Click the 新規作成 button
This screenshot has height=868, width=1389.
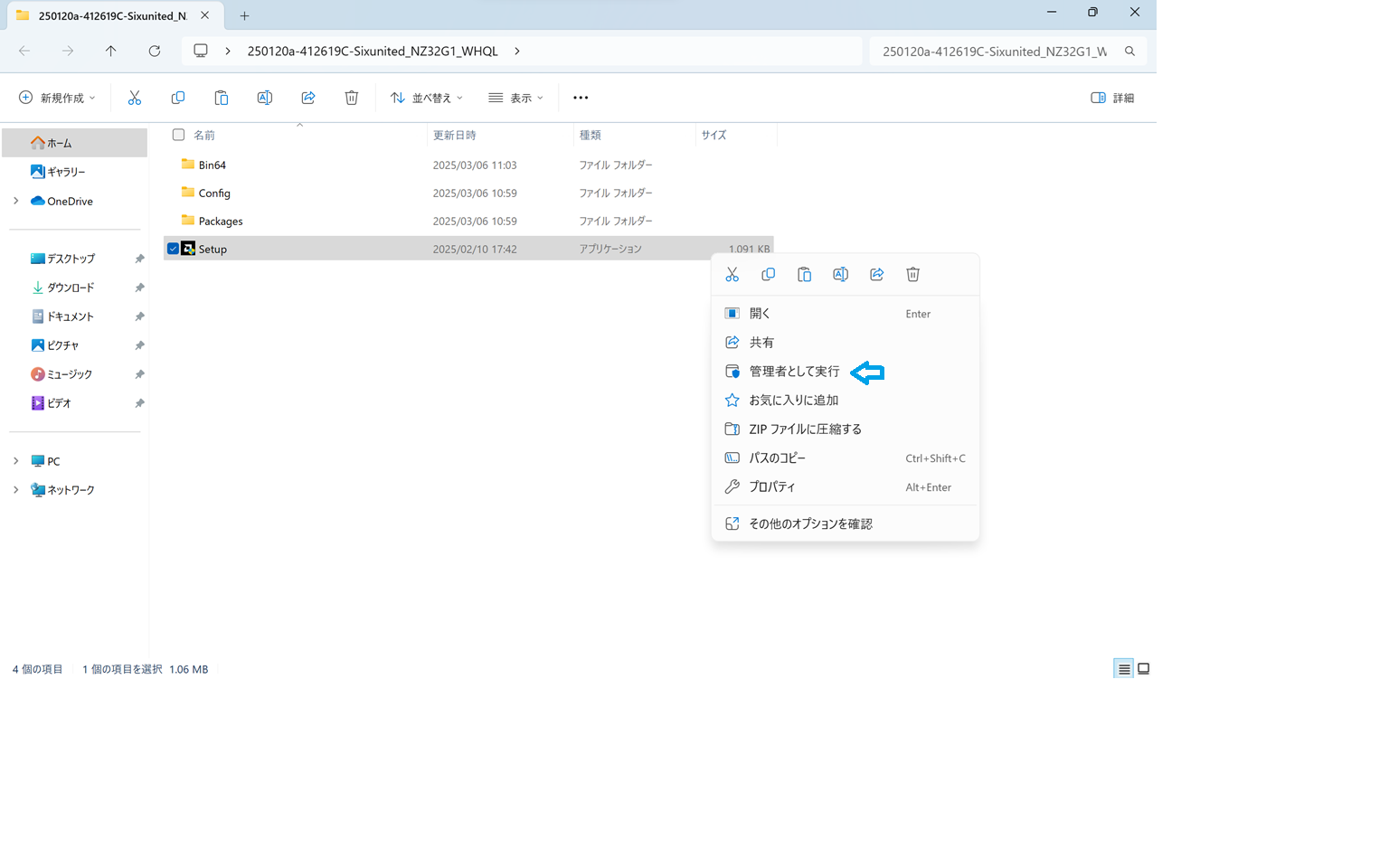pos(57,98)
